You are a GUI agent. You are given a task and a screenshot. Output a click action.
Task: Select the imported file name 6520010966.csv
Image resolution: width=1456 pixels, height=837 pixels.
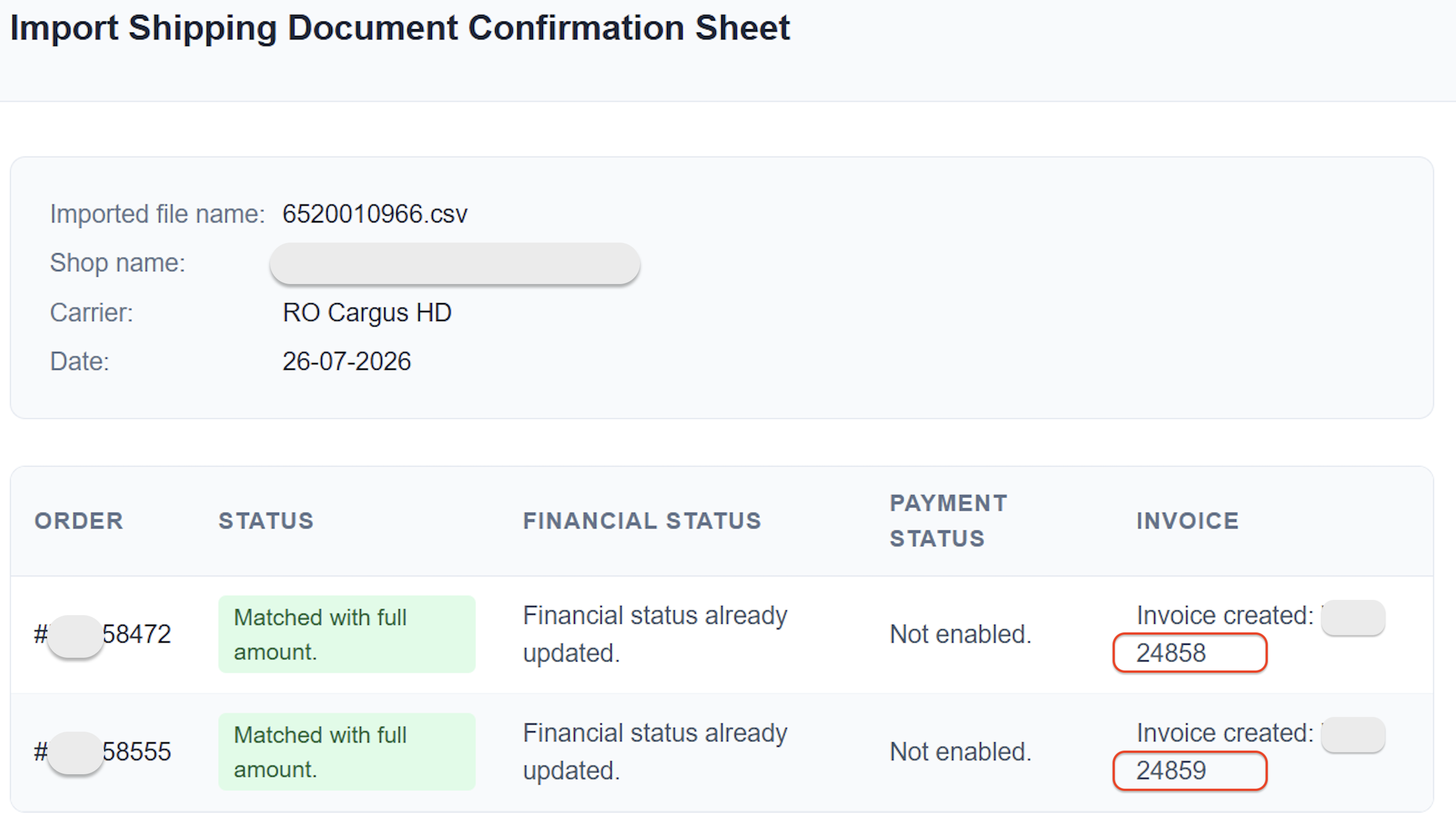tap(375, 214)
